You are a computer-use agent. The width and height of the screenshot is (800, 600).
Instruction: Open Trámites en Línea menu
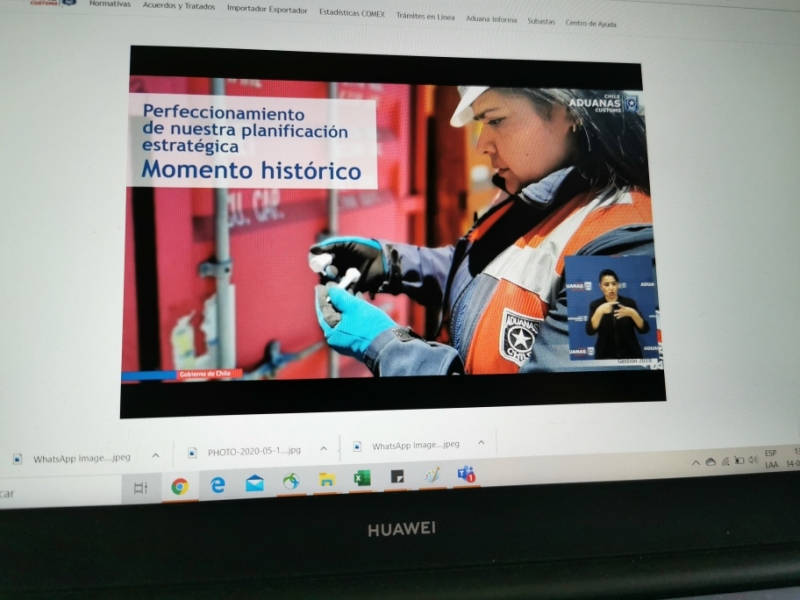425,16
